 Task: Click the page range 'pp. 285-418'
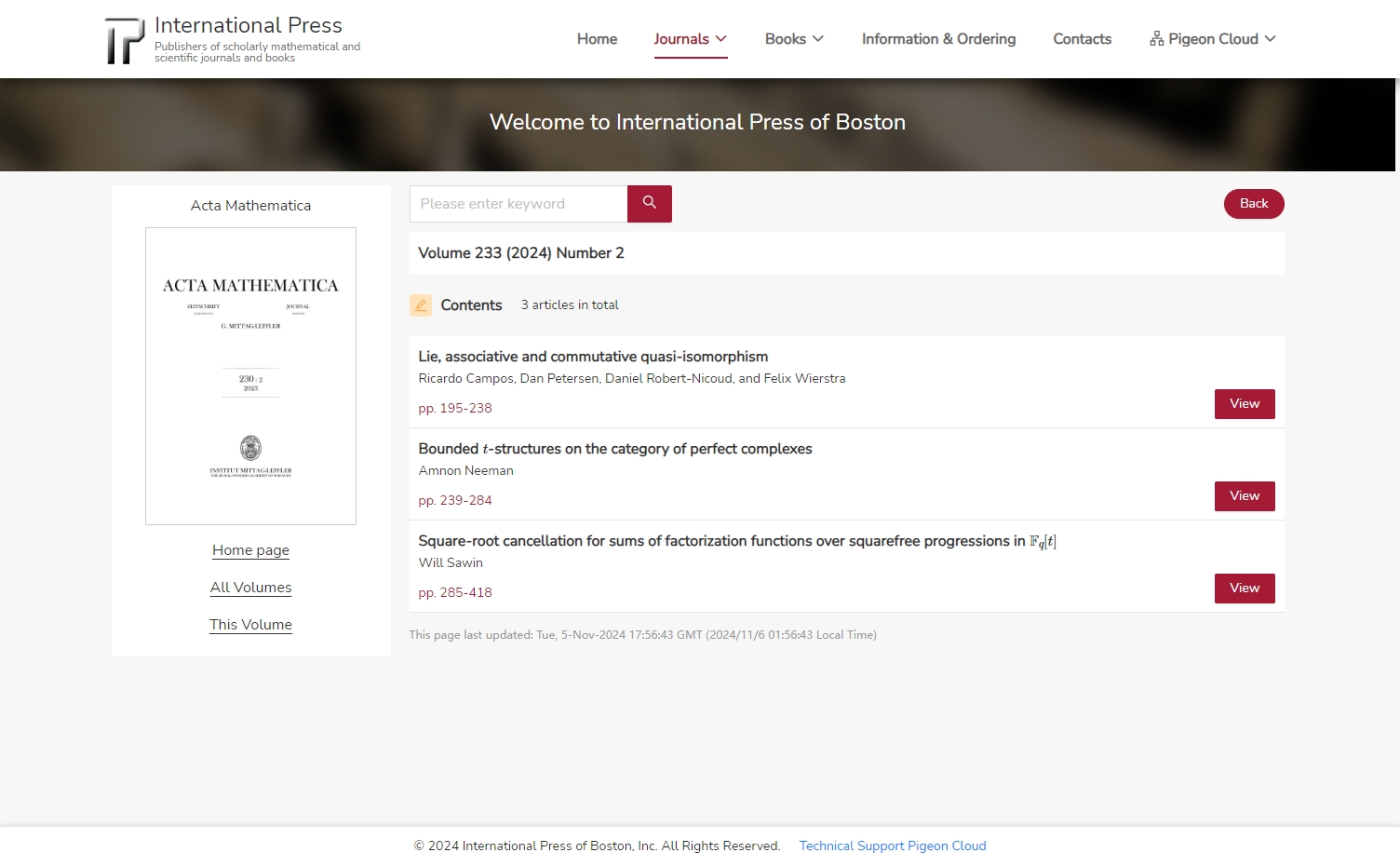point(455,592)
